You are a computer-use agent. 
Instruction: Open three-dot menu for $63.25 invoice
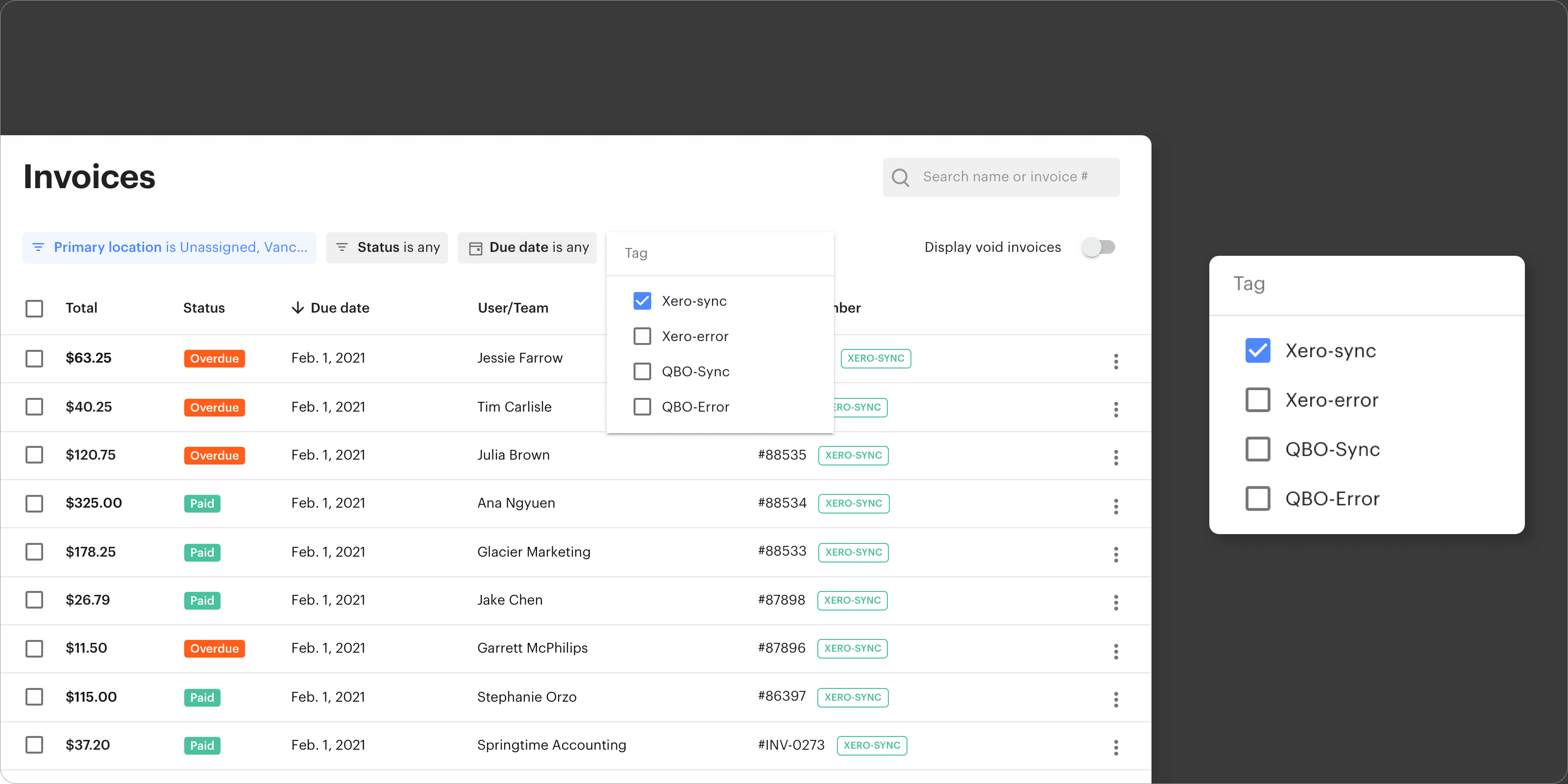click(1116, 361)
